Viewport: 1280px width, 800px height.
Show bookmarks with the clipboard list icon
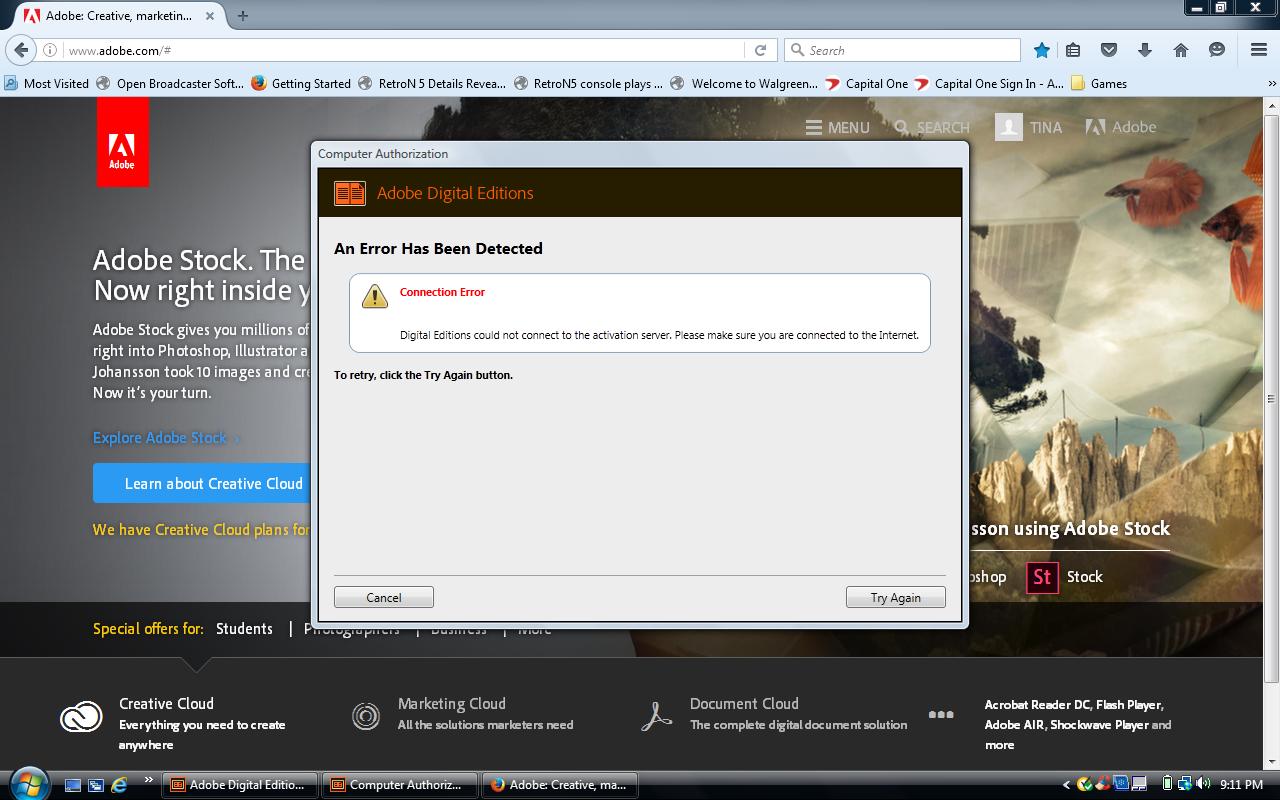pyautogui.click(x=1073, y=50)
